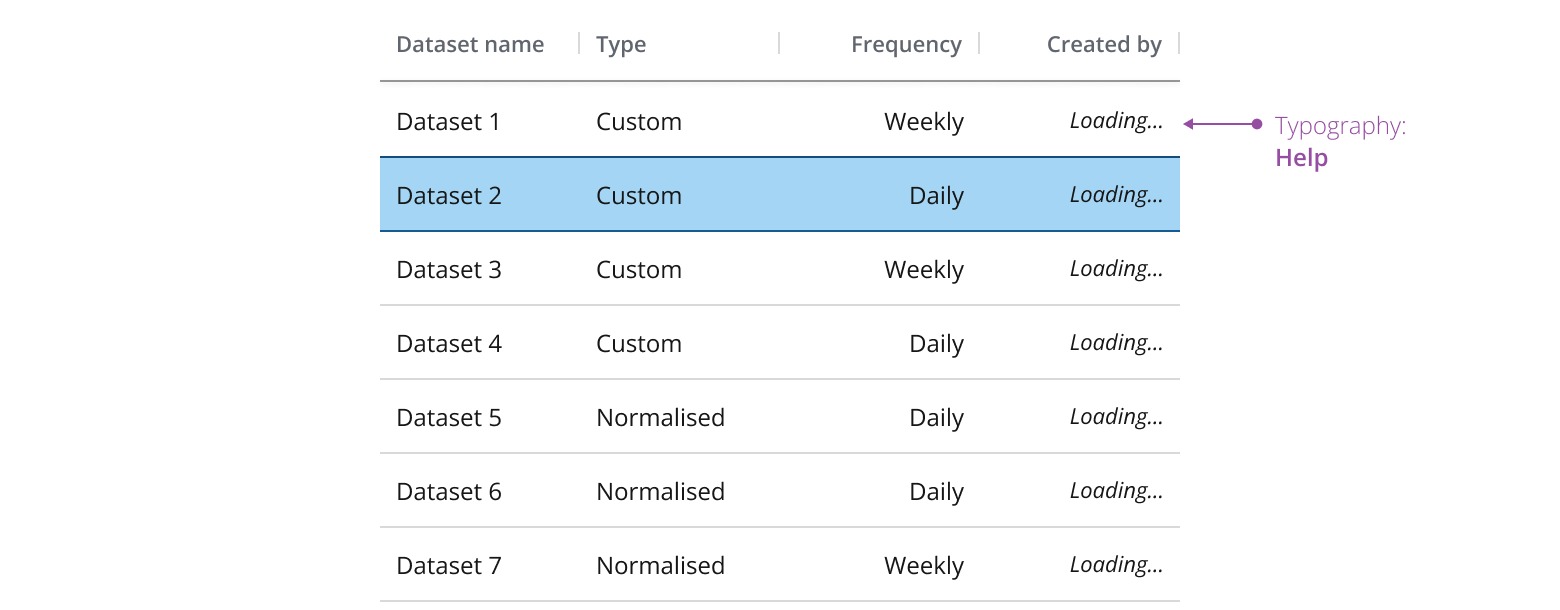Sort by the Frequency column header

[x=906, y=44]
